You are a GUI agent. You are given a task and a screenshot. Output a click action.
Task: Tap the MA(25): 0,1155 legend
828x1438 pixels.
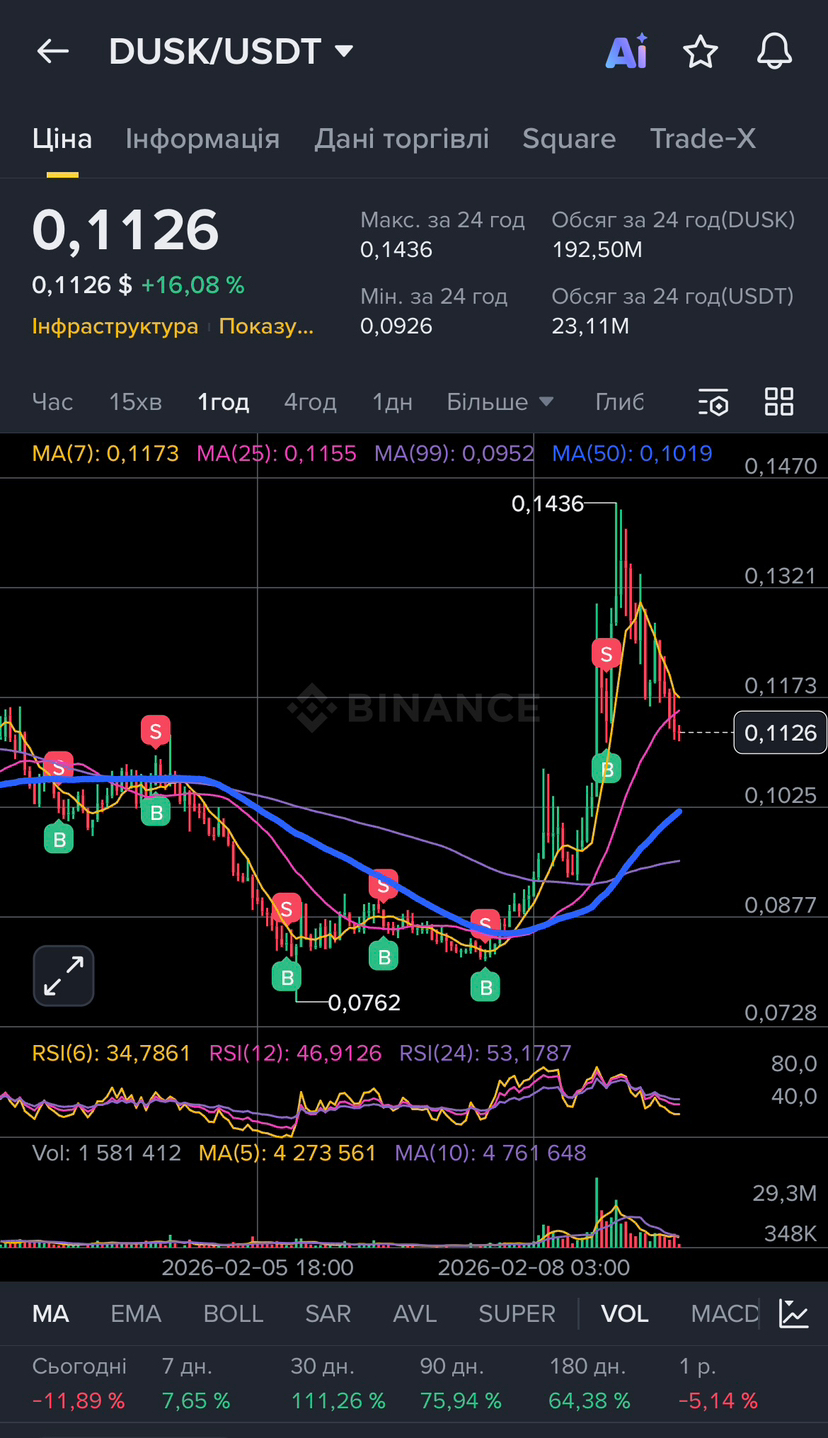pyautogui.click(x=277, y=454)
